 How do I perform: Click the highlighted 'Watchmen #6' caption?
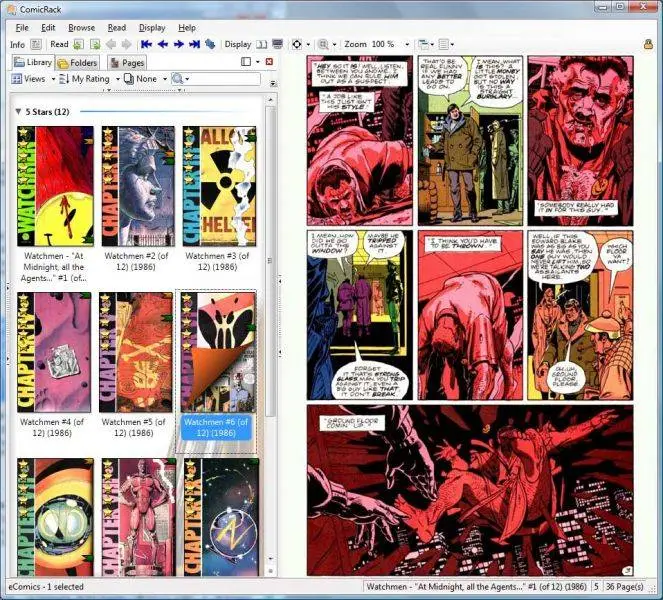216,427
